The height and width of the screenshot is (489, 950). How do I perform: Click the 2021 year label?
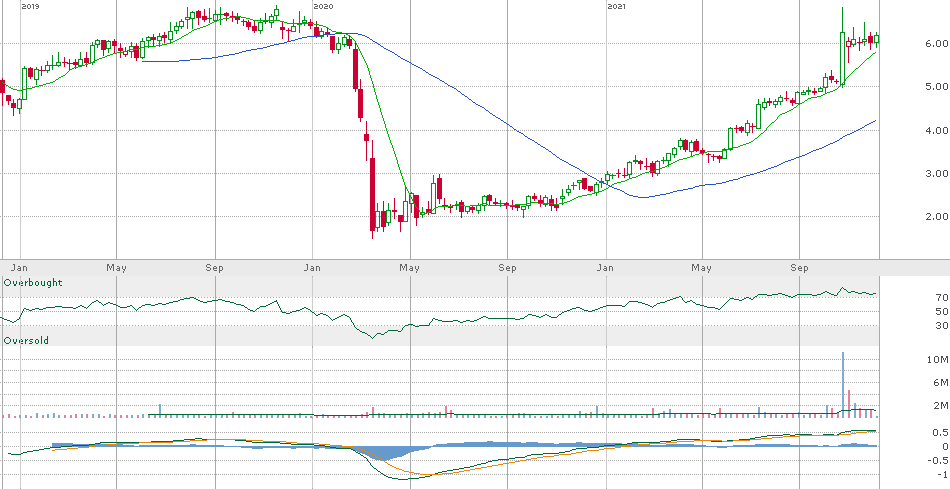pyautogui.click(x=616, y=6)
